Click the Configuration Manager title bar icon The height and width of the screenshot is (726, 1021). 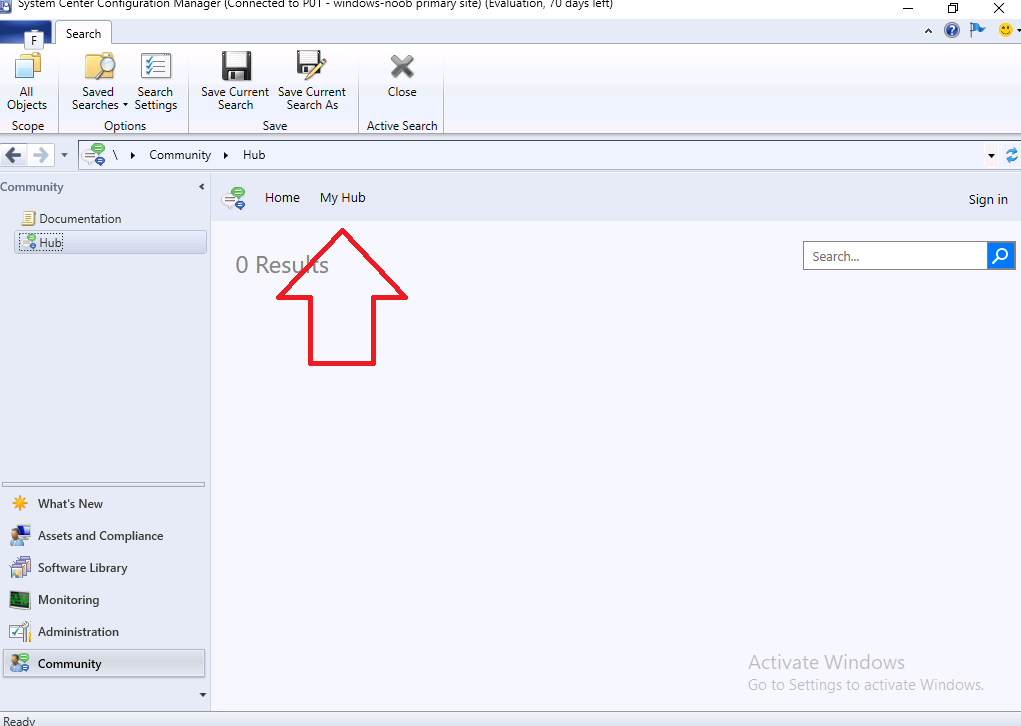click(6, 5)
